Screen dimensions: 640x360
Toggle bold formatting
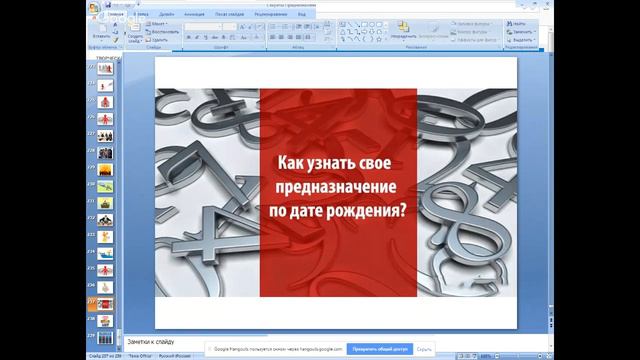tap(189, 37)
